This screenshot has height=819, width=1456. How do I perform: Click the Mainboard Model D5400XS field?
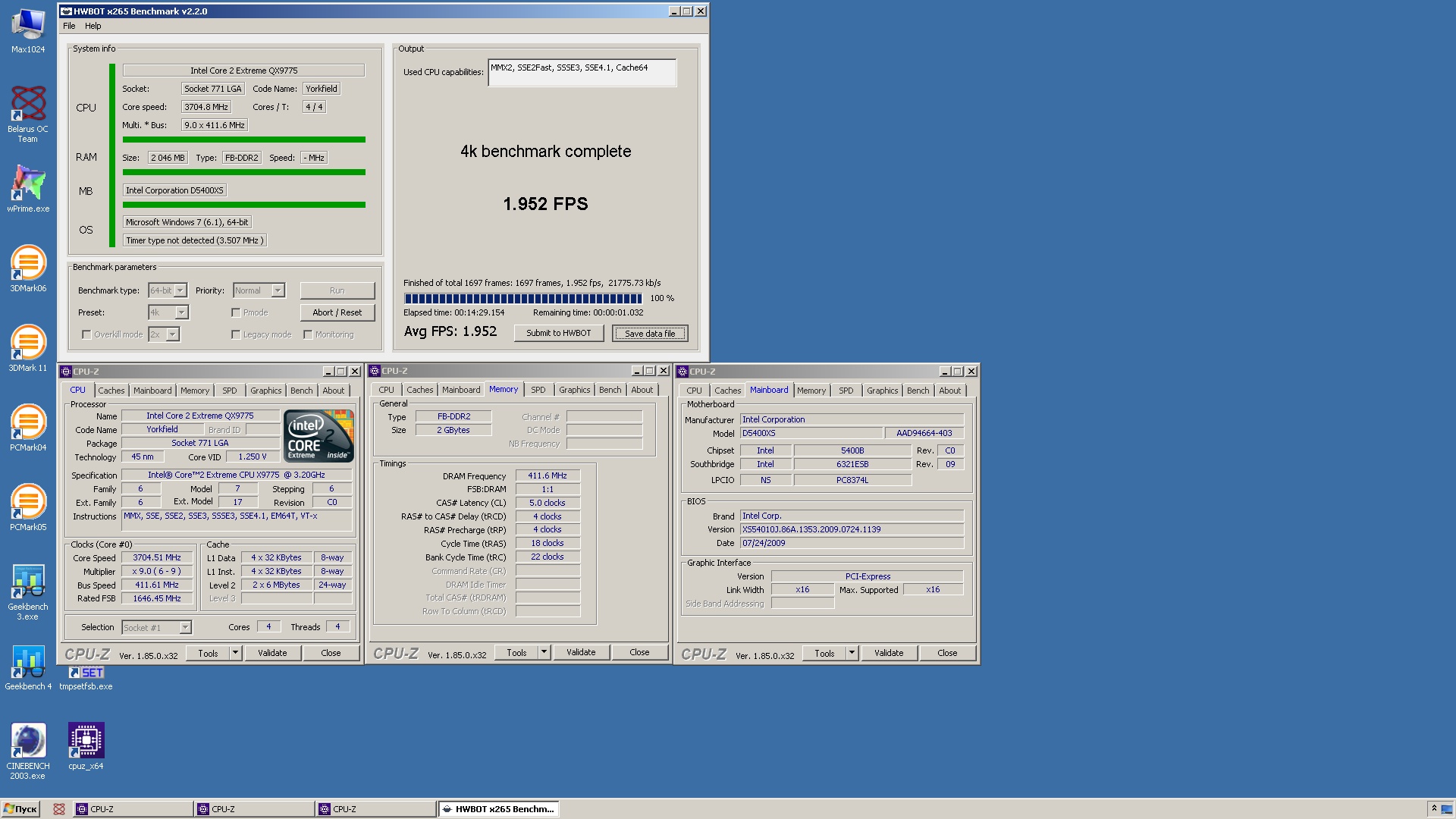click(811, 433)
